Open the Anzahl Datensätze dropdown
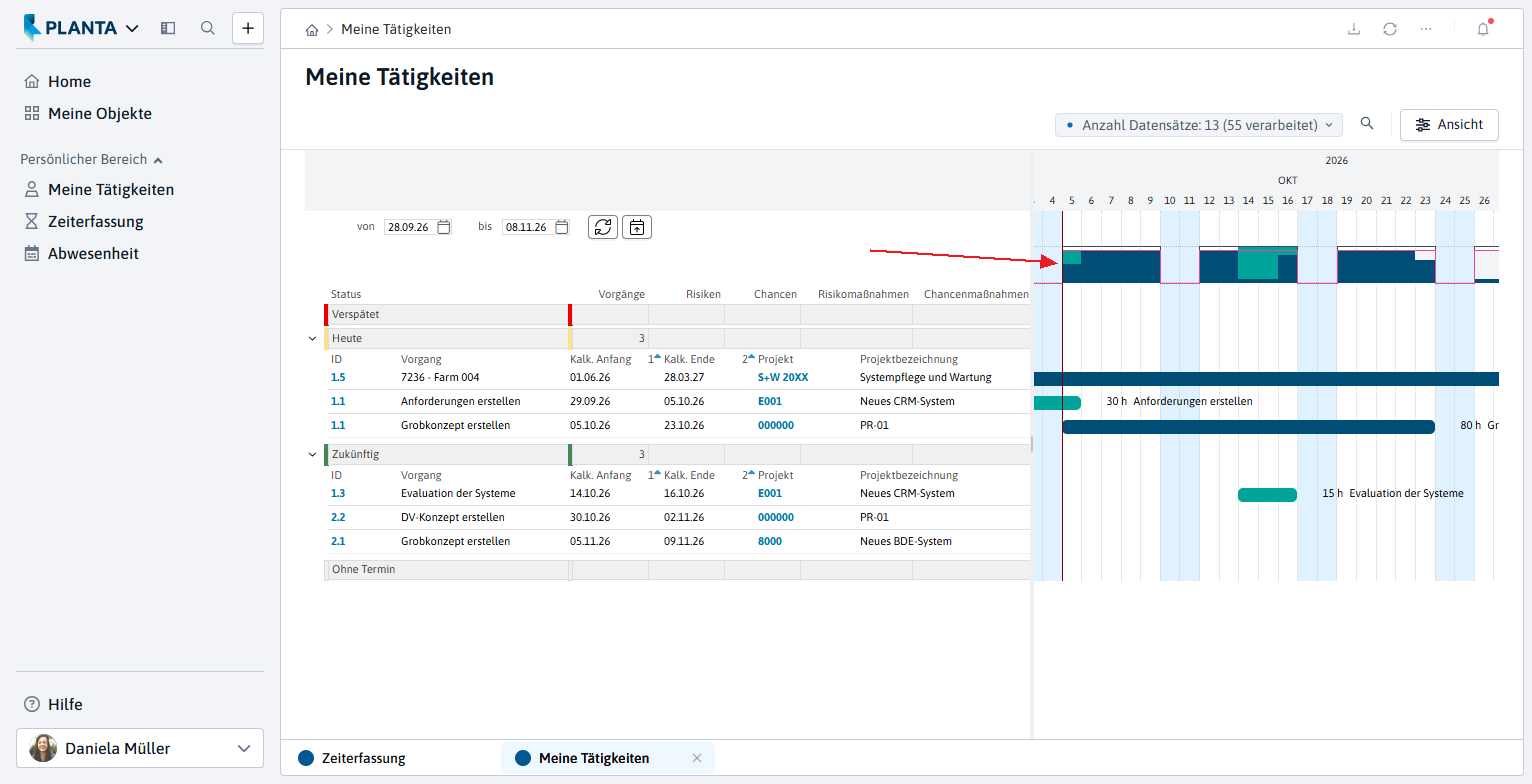1532x784 pixels. (x=1199, y=125)
